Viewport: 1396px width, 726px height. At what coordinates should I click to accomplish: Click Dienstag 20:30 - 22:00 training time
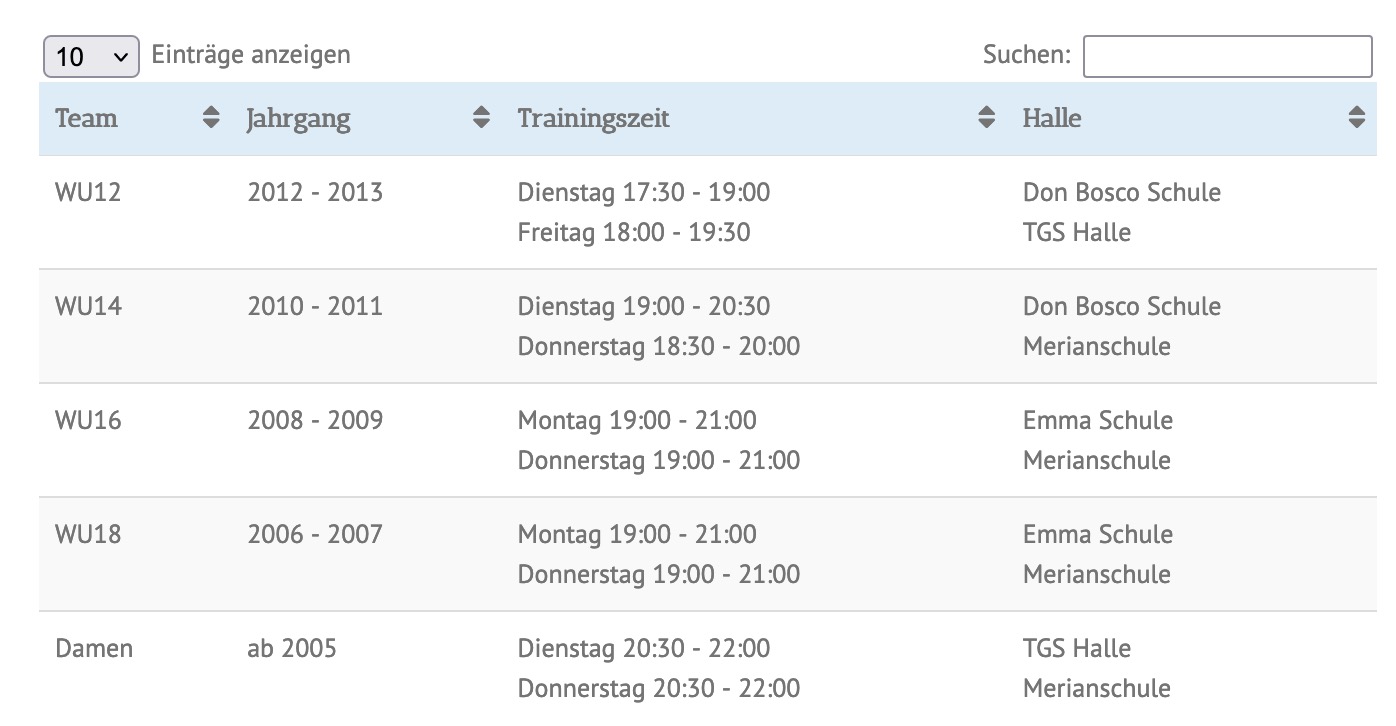pyautogui.click(x=644, y=648)
